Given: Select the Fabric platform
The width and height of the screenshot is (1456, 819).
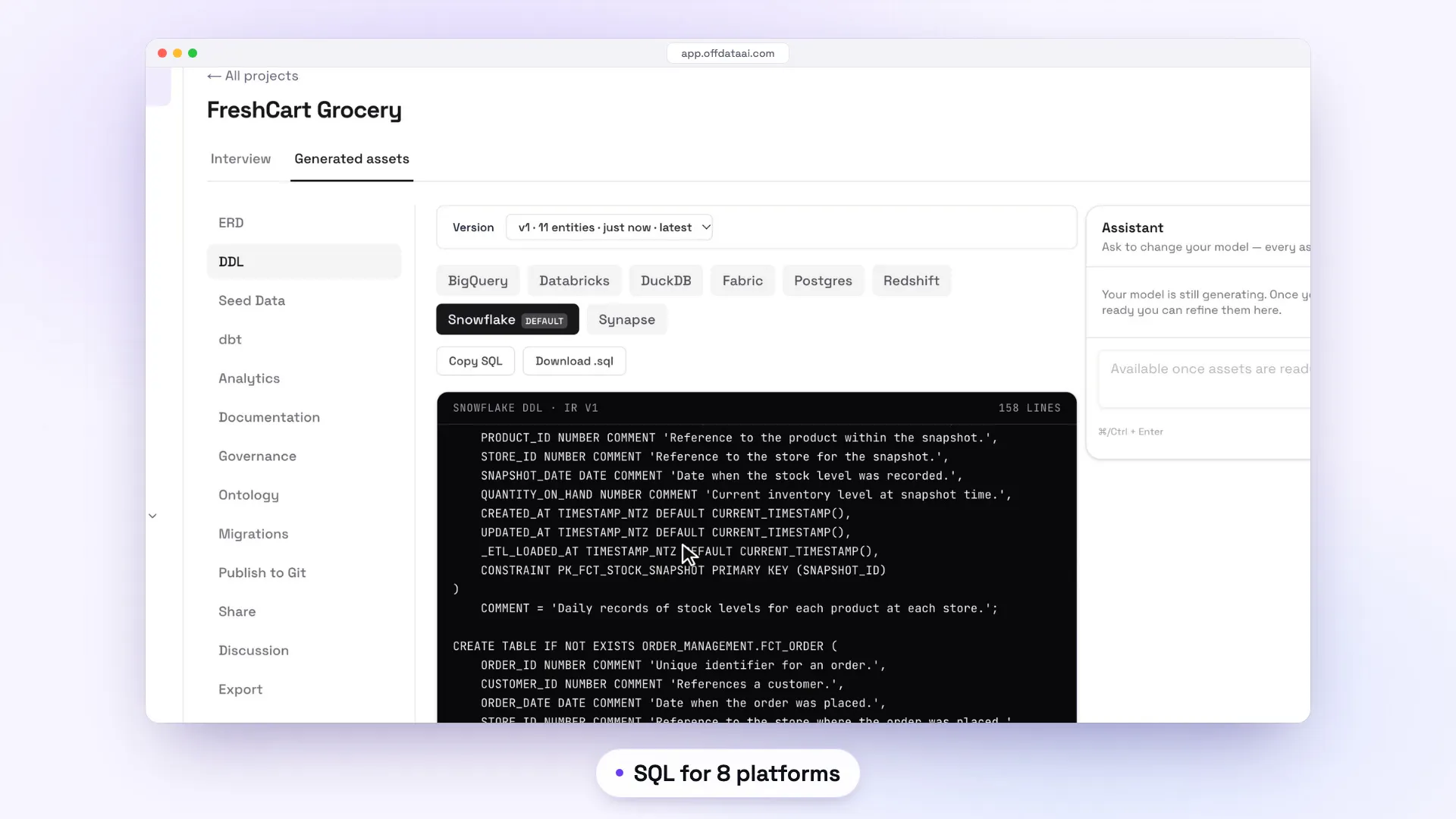Looking at the screenshot, I should tap(742, 281).
